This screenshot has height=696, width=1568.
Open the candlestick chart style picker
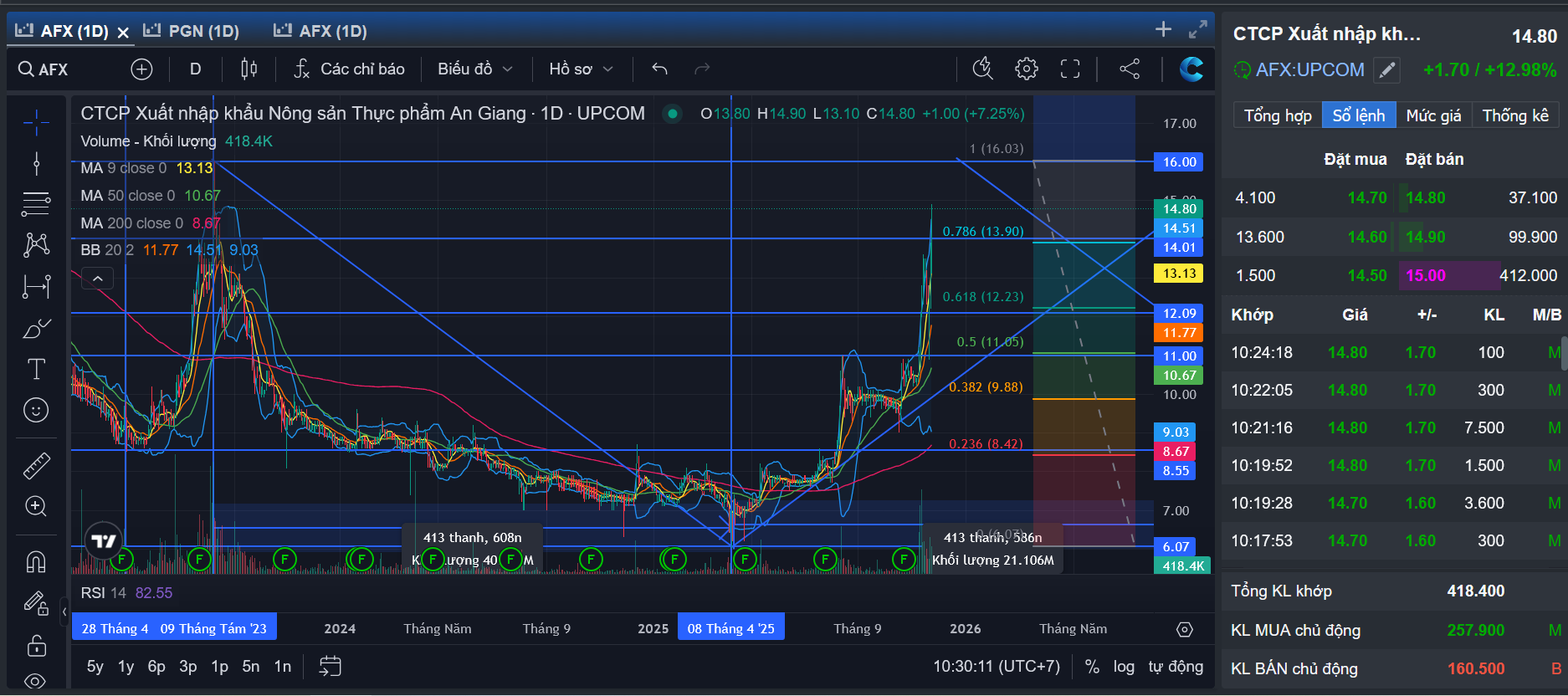coord(249,69)
